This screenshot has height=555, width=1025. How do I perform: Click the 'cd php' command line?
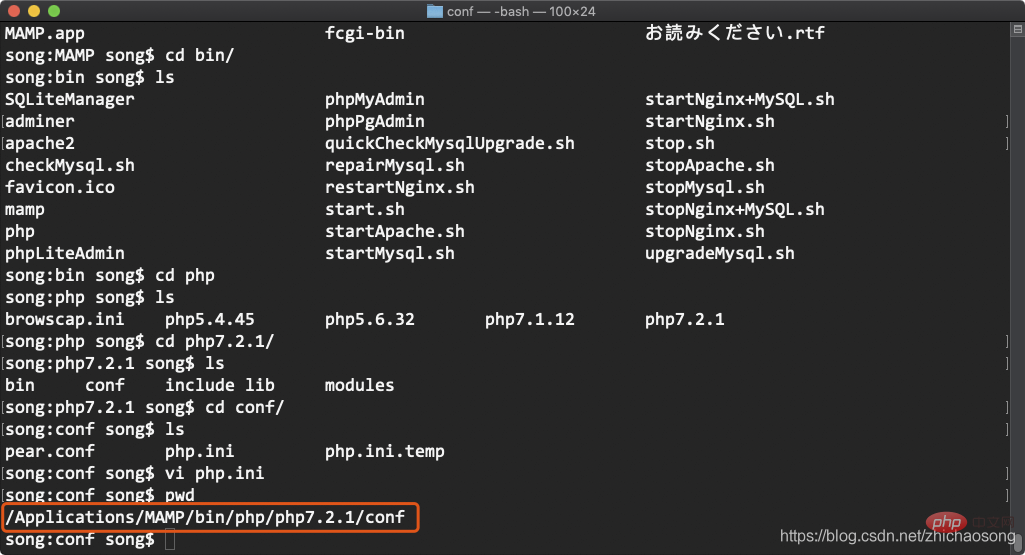[x=110, y=275]
